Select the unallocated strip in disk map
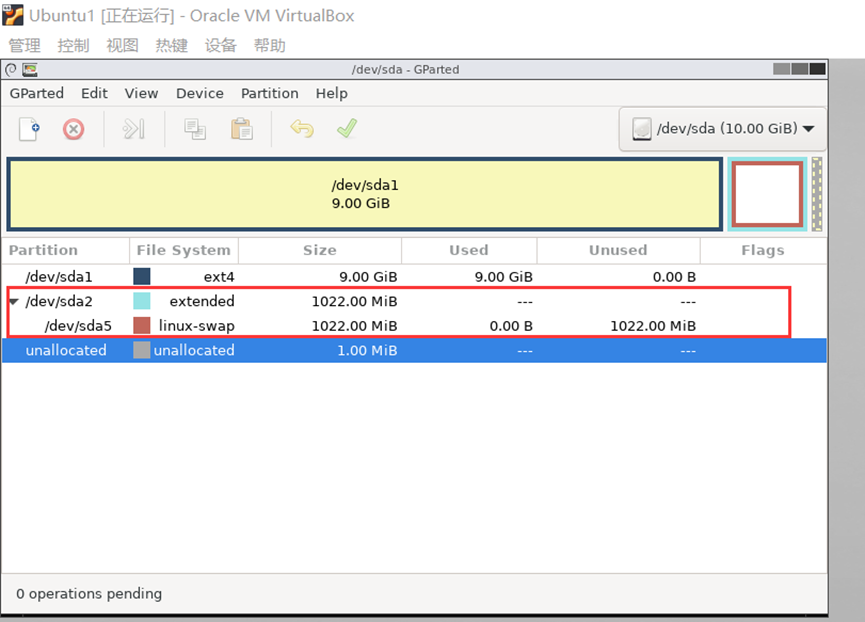Screen dimensions: 865x622 point(817,194)
